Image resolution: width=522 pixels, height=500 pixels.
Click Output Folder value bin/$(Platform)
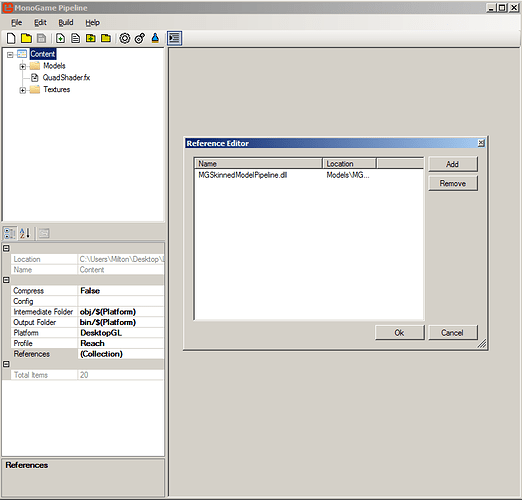pos(121,322)
